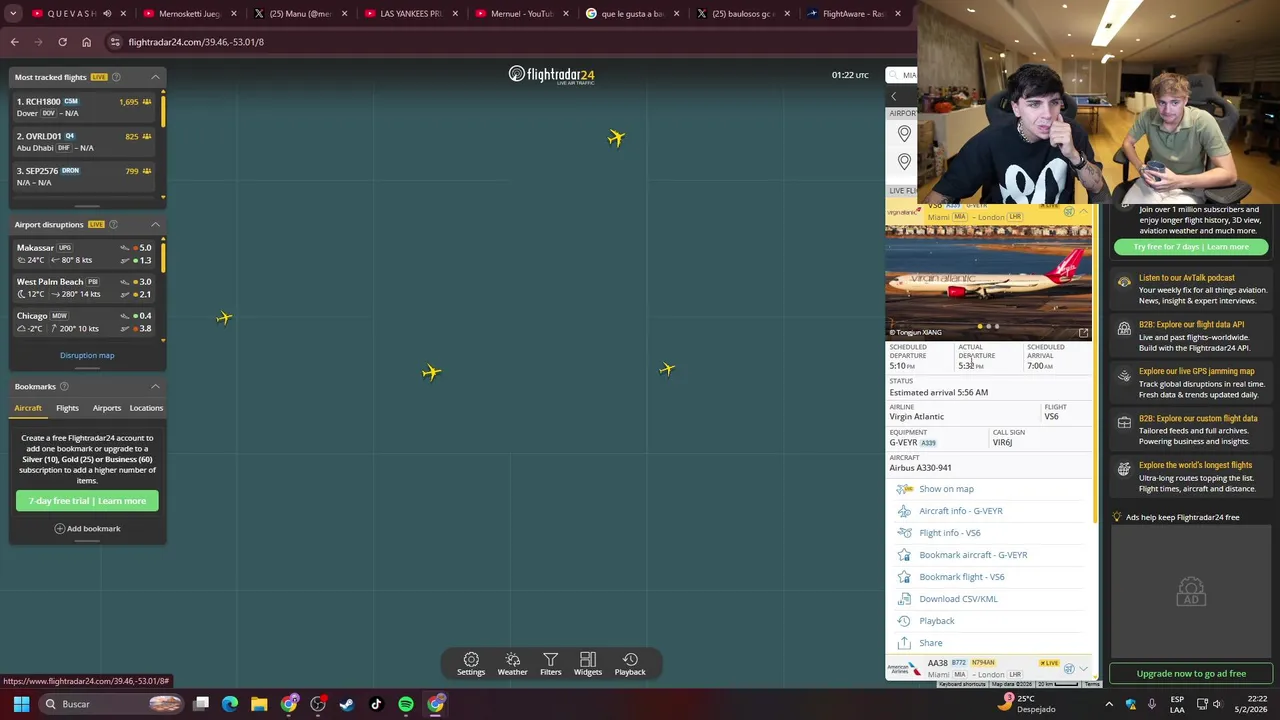Click the Bookmark aircraft star icon

coord(904,555)
